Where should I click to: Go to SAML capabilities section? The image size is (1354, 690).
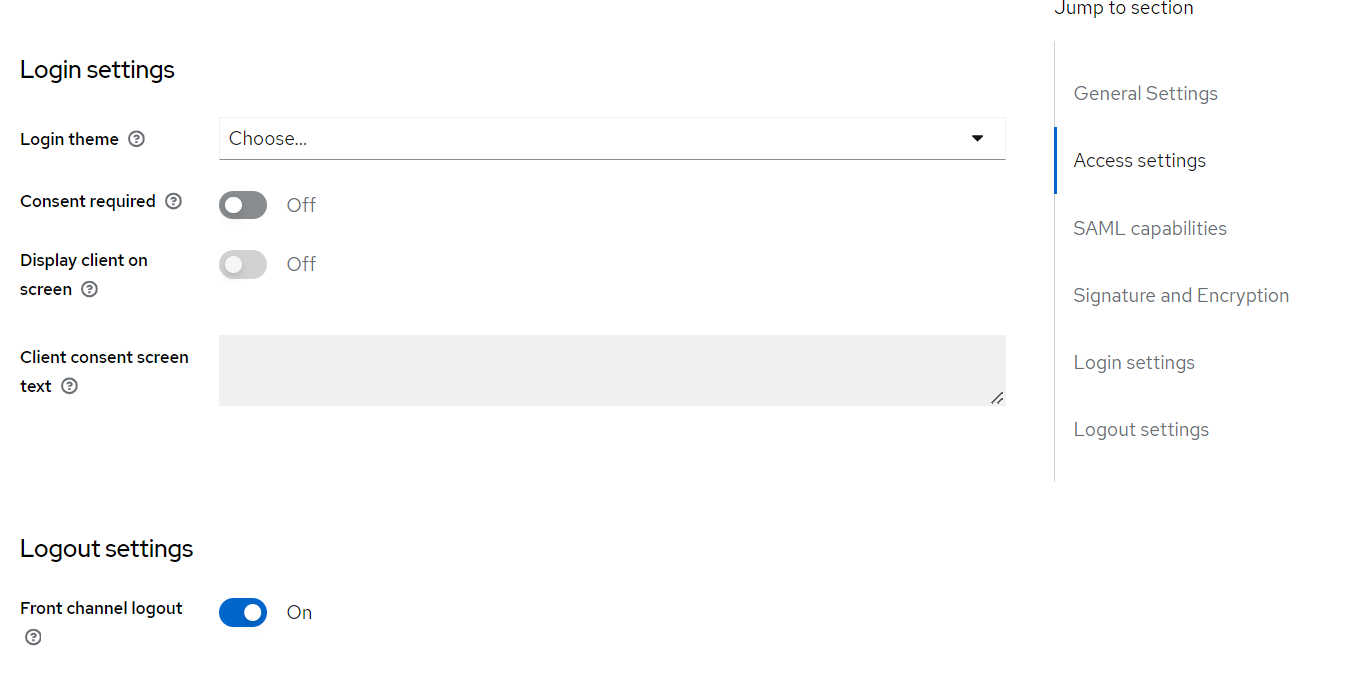click(1149, 228)
